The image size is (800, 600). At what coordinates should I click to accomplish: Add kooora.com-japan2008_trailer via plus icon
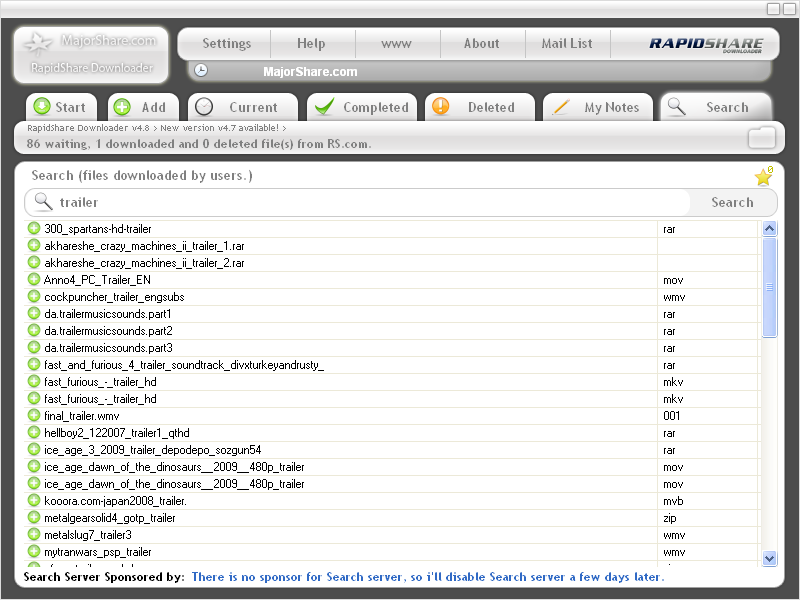click(34, 501)
